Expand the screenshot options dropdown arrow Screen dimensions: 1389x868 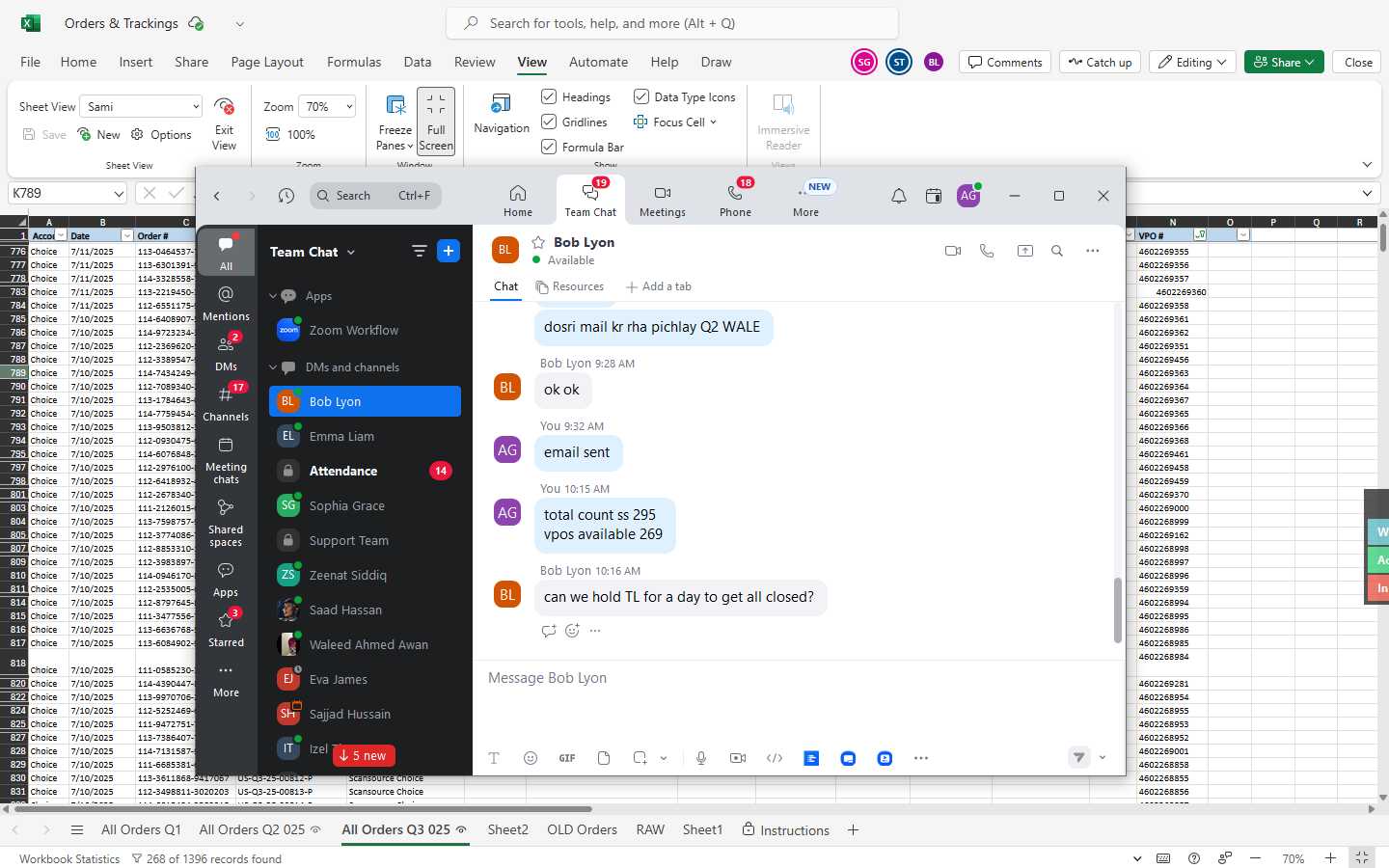pos(664,758)
